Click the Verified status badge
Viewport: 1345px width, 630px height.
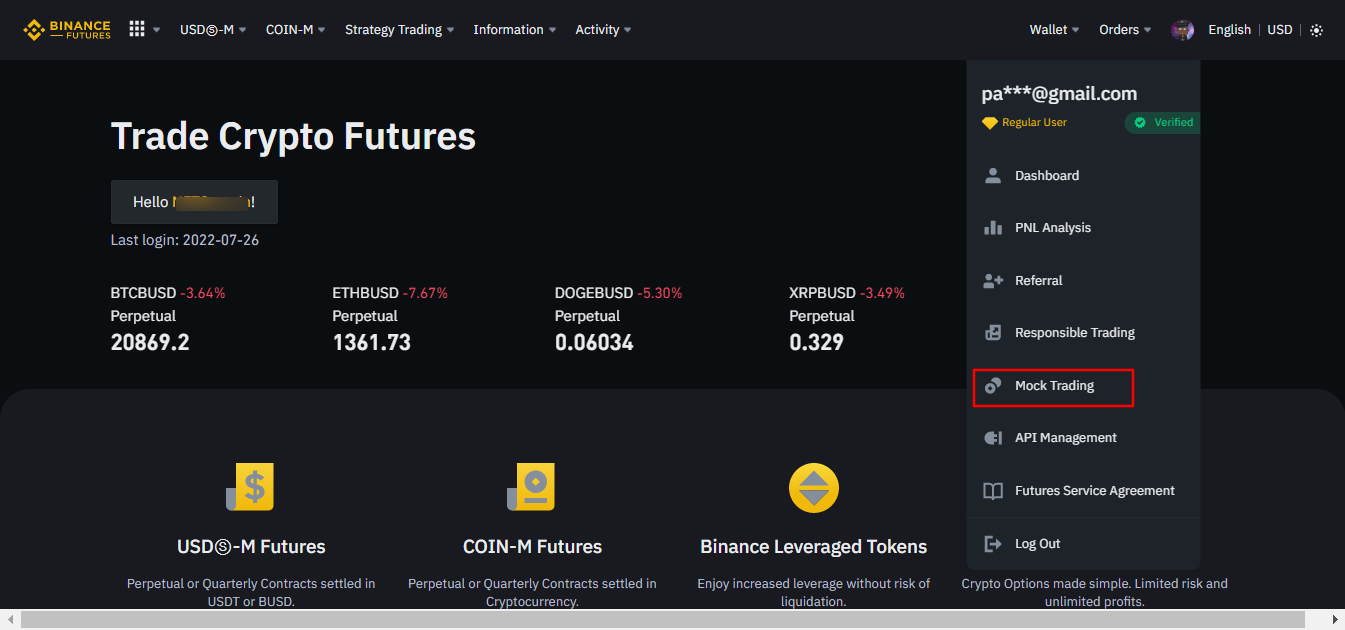(x=1162, y=122)
